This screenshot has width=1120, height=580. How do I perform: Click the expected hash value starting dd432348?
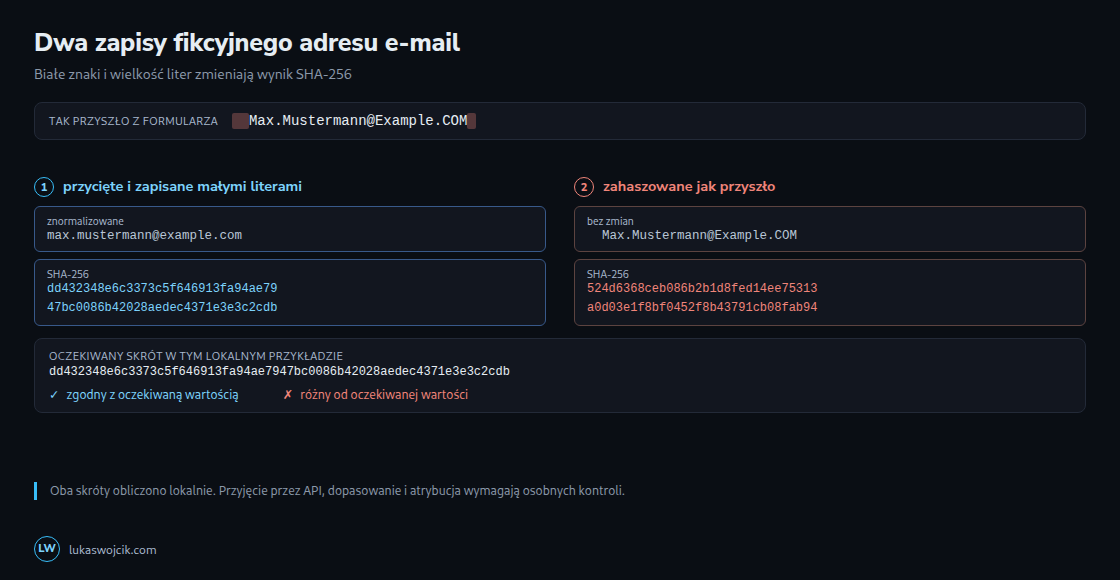(279, 371)
